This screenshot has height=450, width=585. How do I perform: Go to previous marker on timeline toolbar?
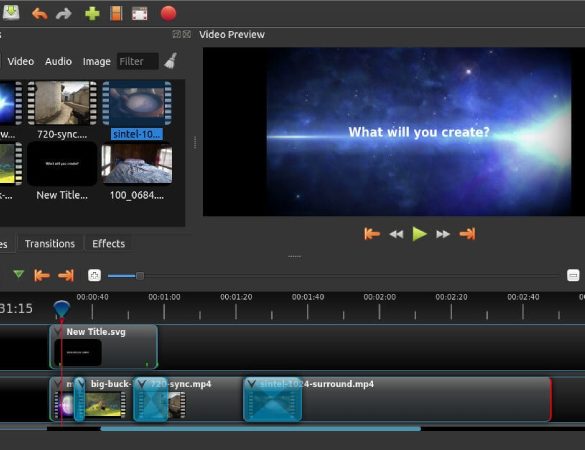pyautogui.click(x=42, y=275)
